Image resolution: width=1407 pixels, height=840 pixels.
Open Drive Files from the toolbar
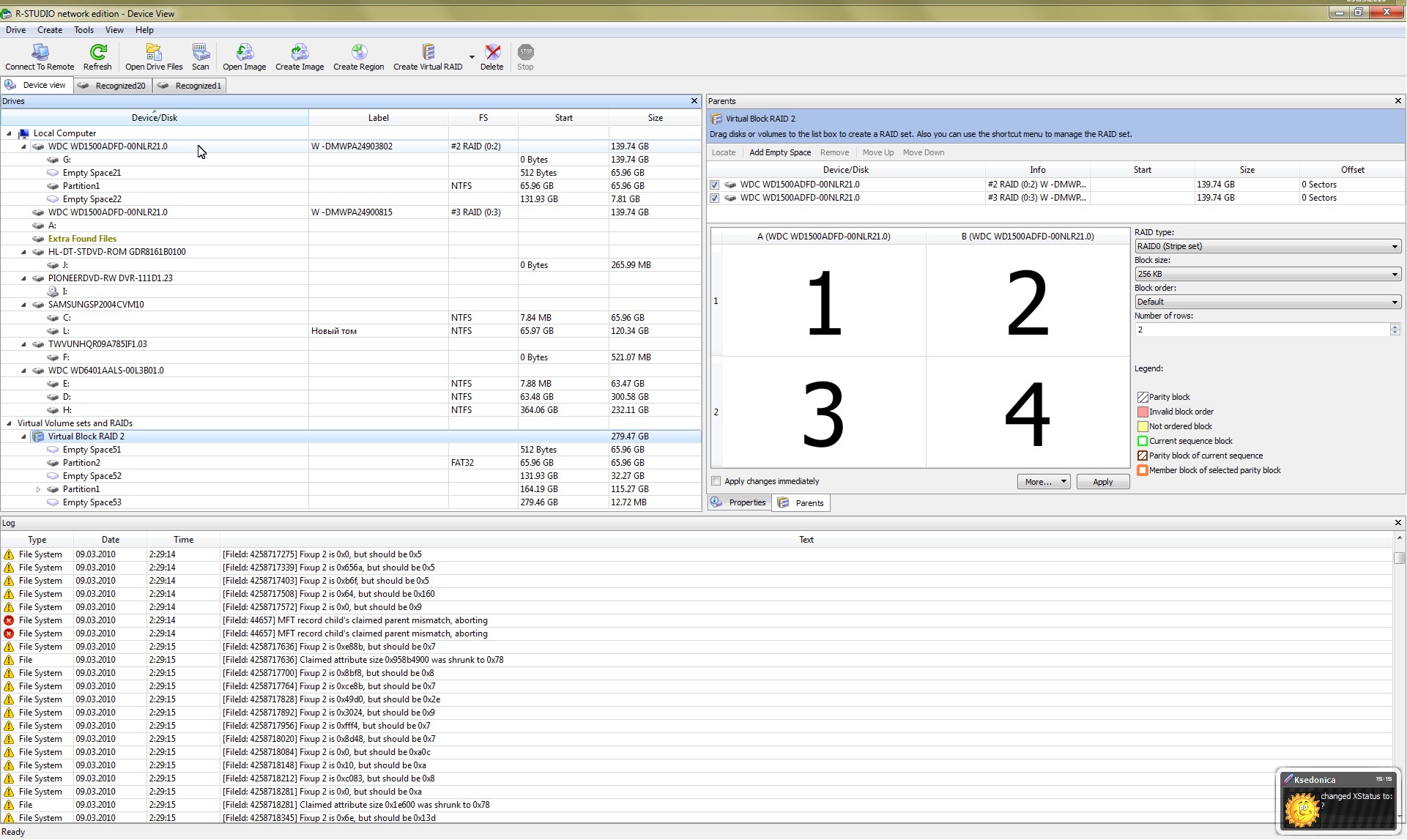tap(154, 52)
